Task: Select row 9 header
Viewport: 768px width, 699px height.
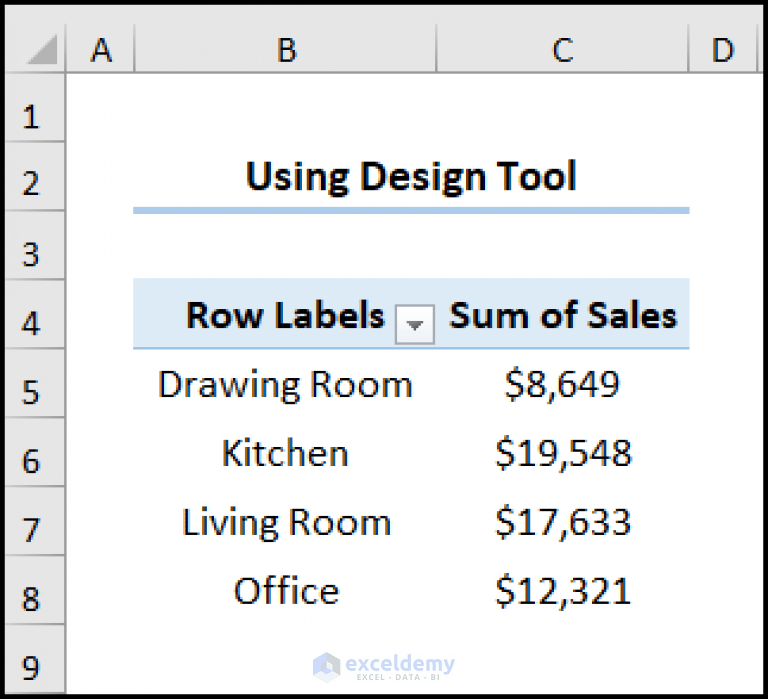Action: click(x=34, y=659)
